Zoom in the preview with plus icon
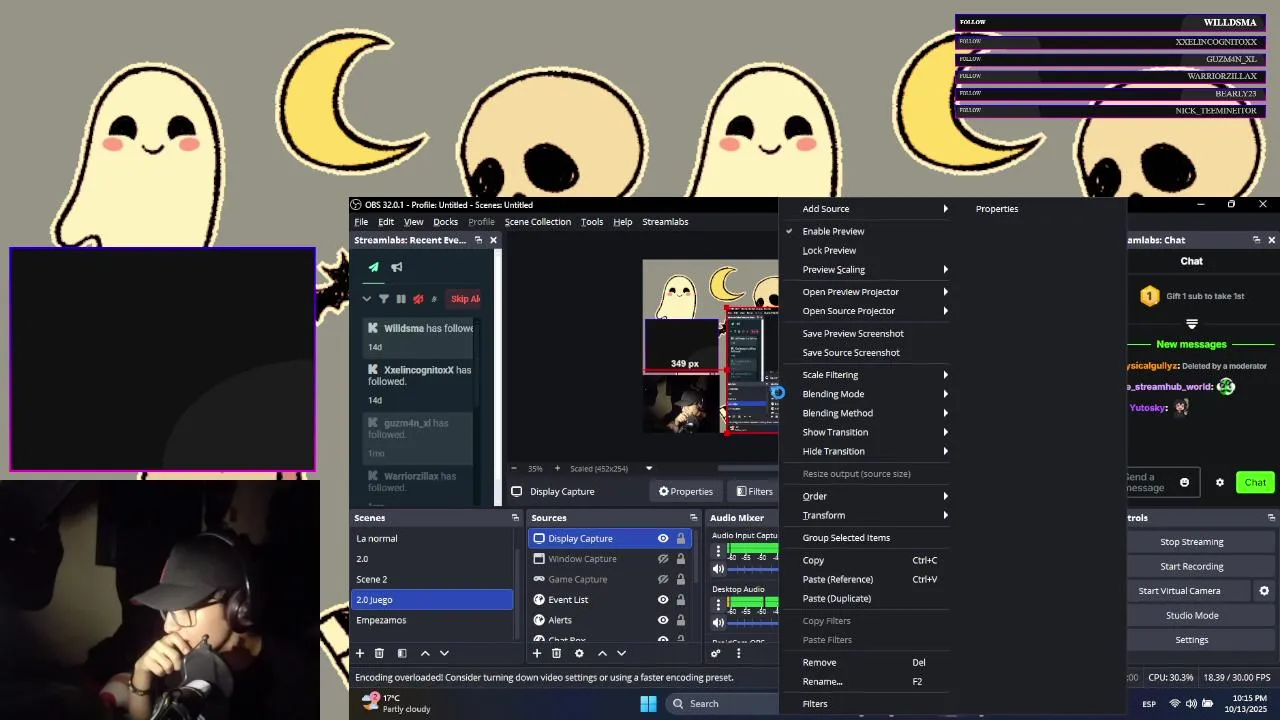This screenshot has height=720, width=1280. [557, 468]
